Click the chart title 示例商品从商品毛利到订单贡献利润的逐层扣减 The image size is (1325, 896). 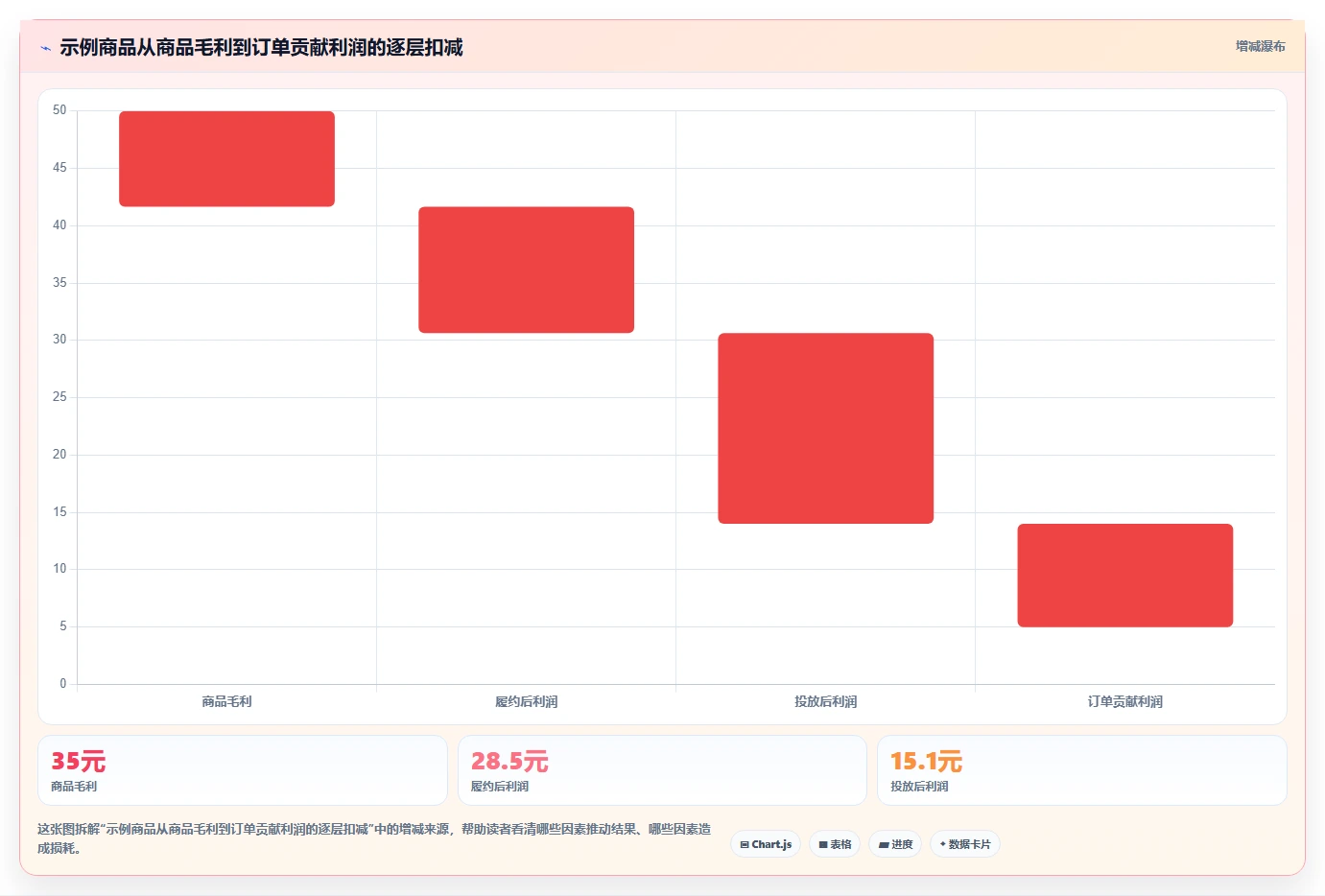(x=261, y=47)
